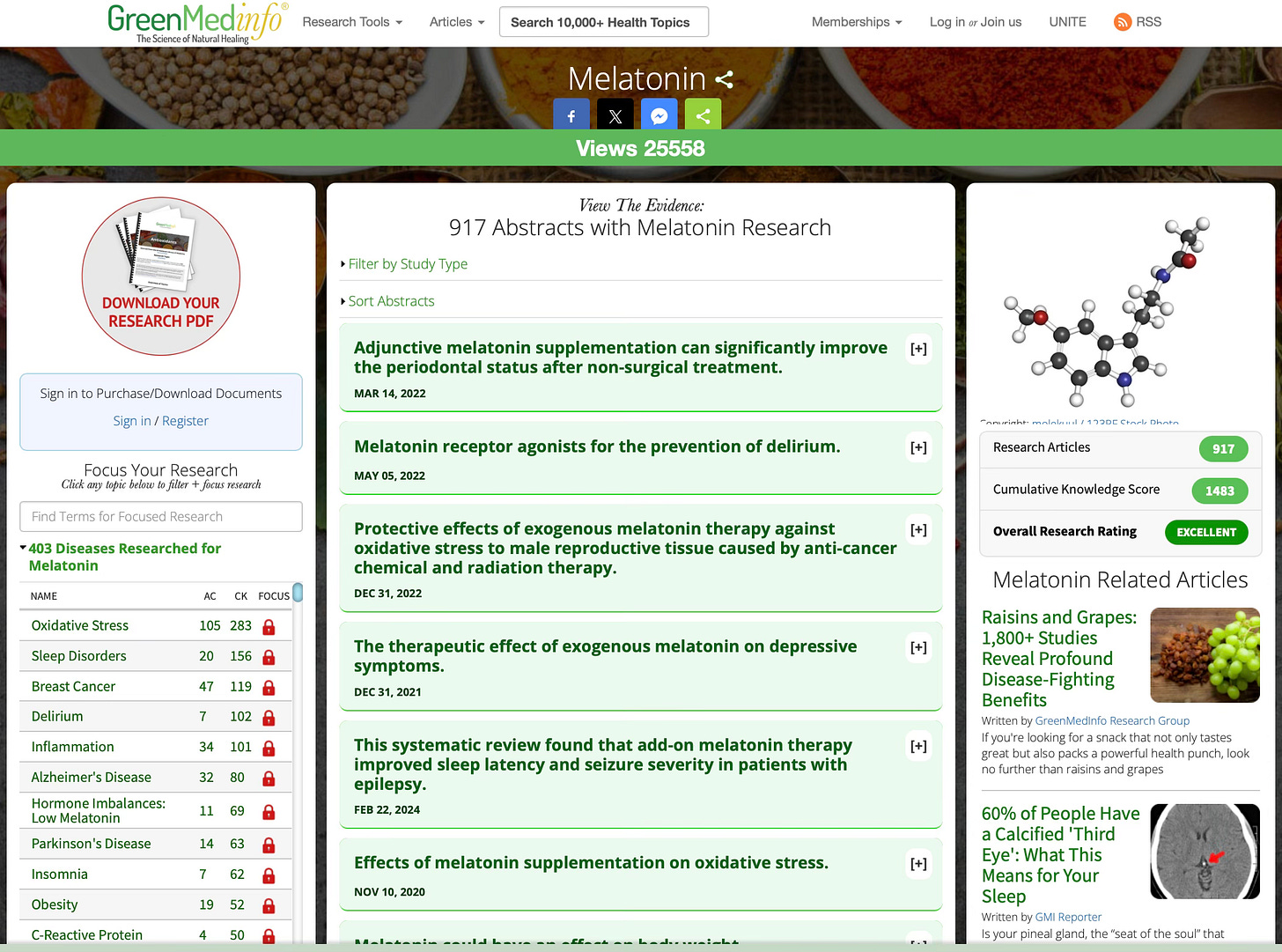Expand the epilepsy review abstract [+]
This screenshot has width=1282, height=952.
pos(918,746)
